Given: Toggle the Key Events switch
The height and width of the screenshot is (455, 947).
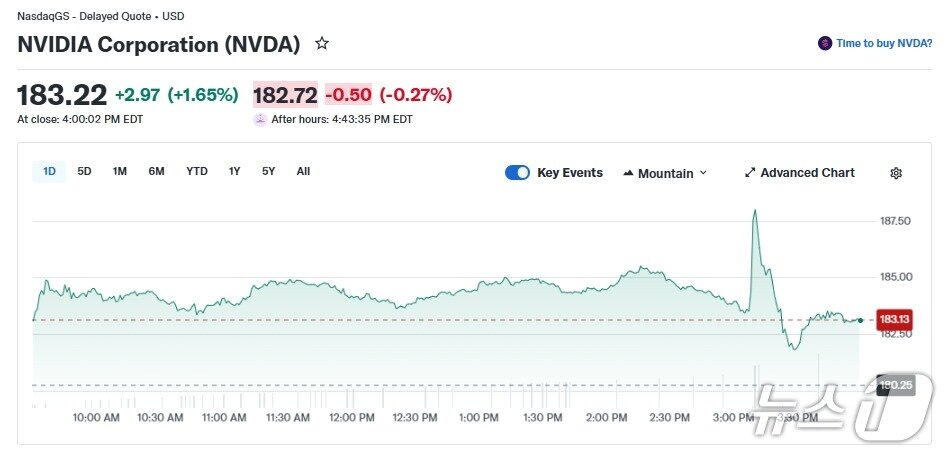Looking at the screenshot, I should click(x=517, y=173).
